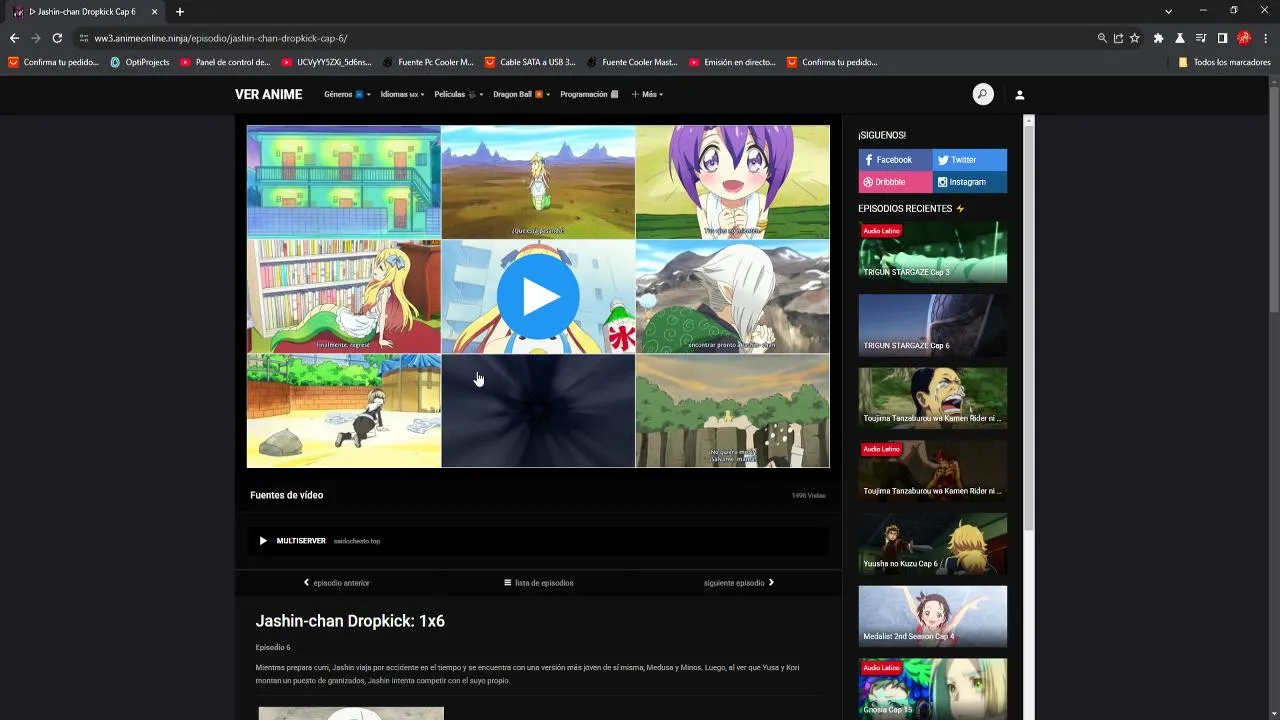The image size is (1280, 720).
Task: Click the address bar URL
Action: coord(221,38)
